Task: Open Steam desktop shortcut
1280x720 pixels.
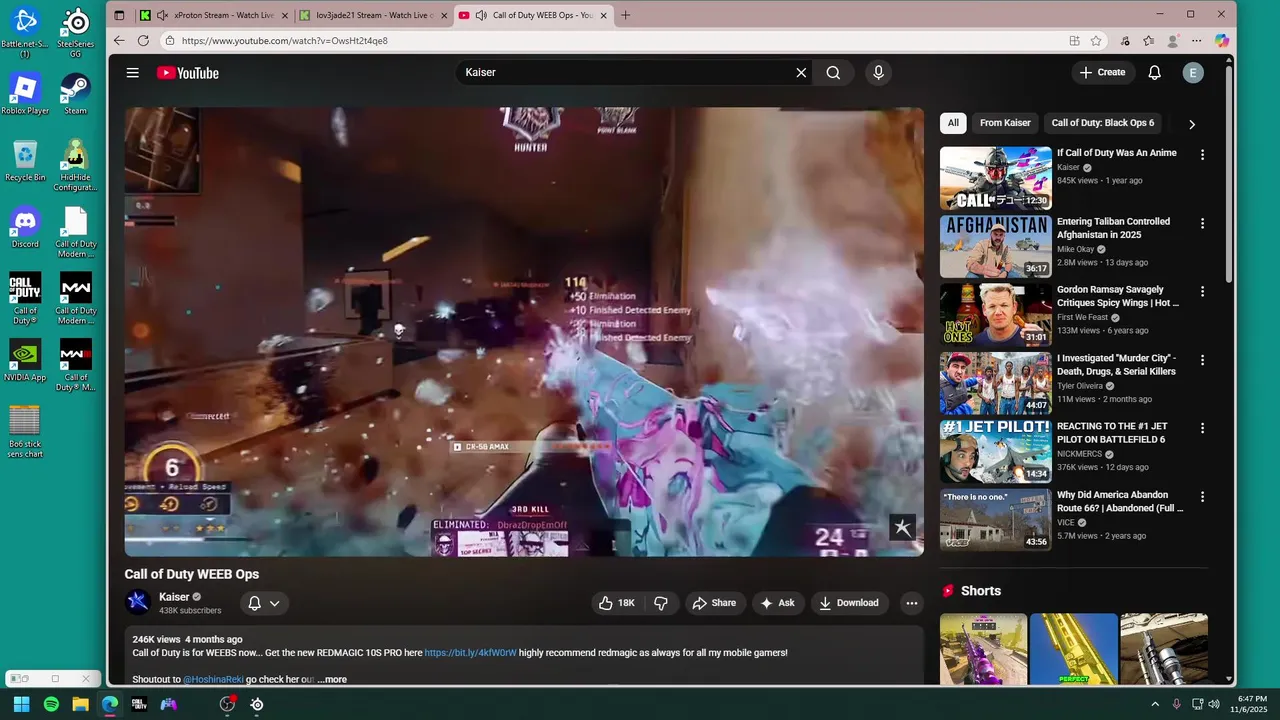Action: click(x=76, y=94)
